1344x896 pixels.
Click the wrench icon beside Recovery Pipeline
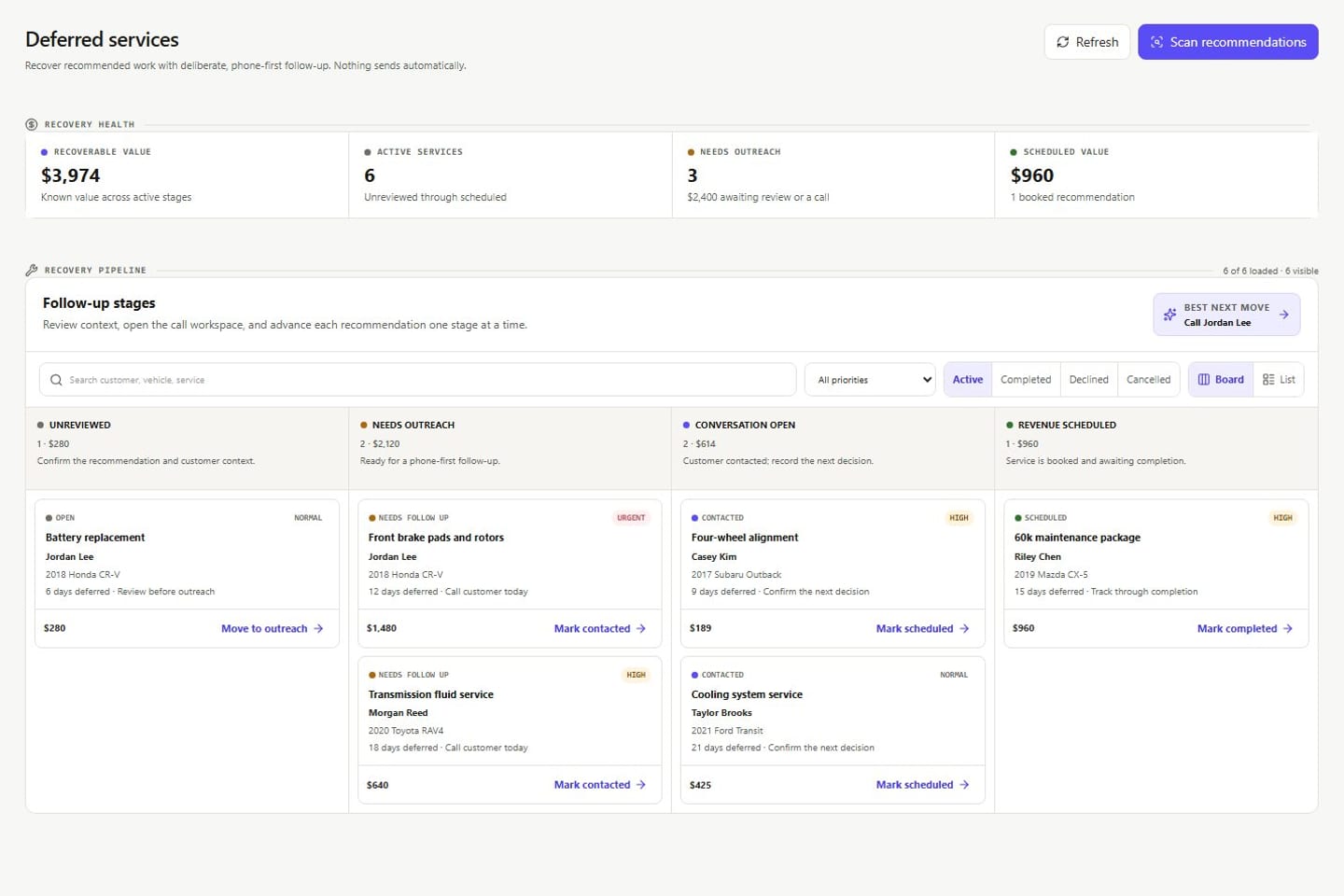32,270
